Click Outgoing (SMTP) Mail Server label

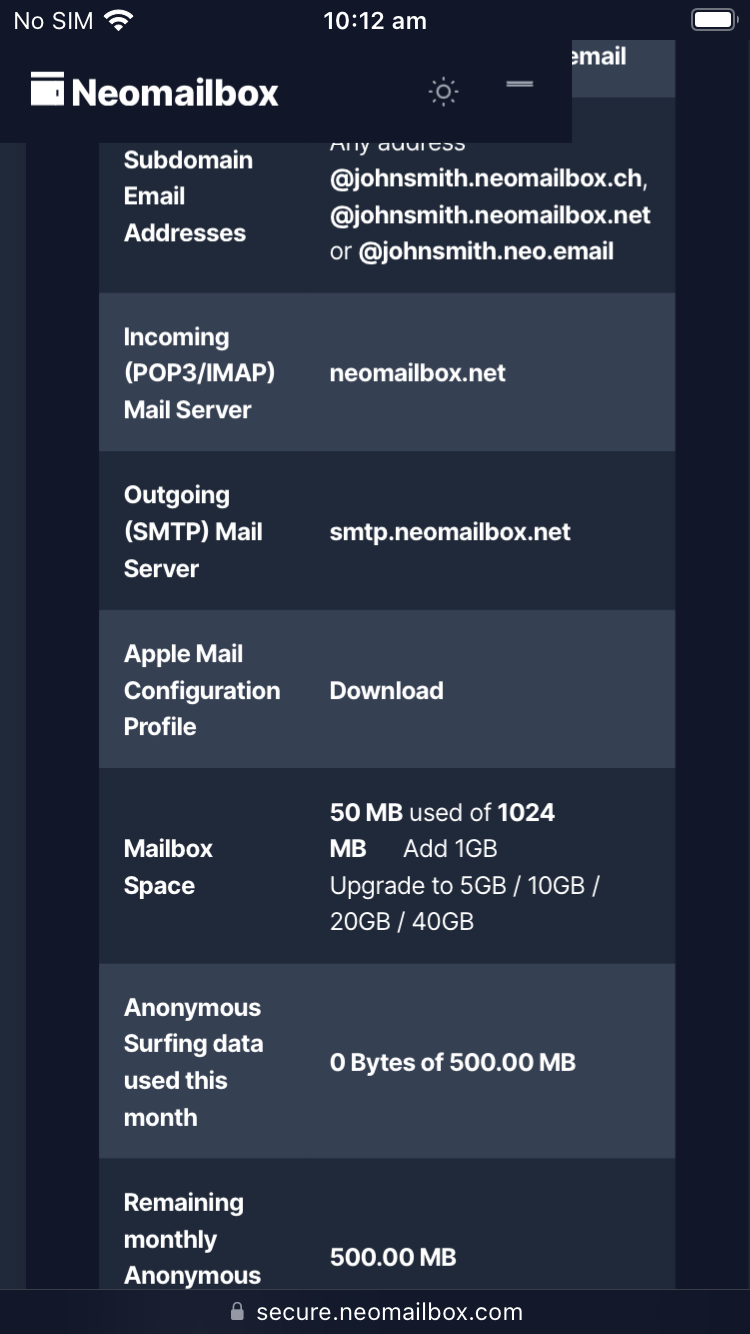[193, 532]
